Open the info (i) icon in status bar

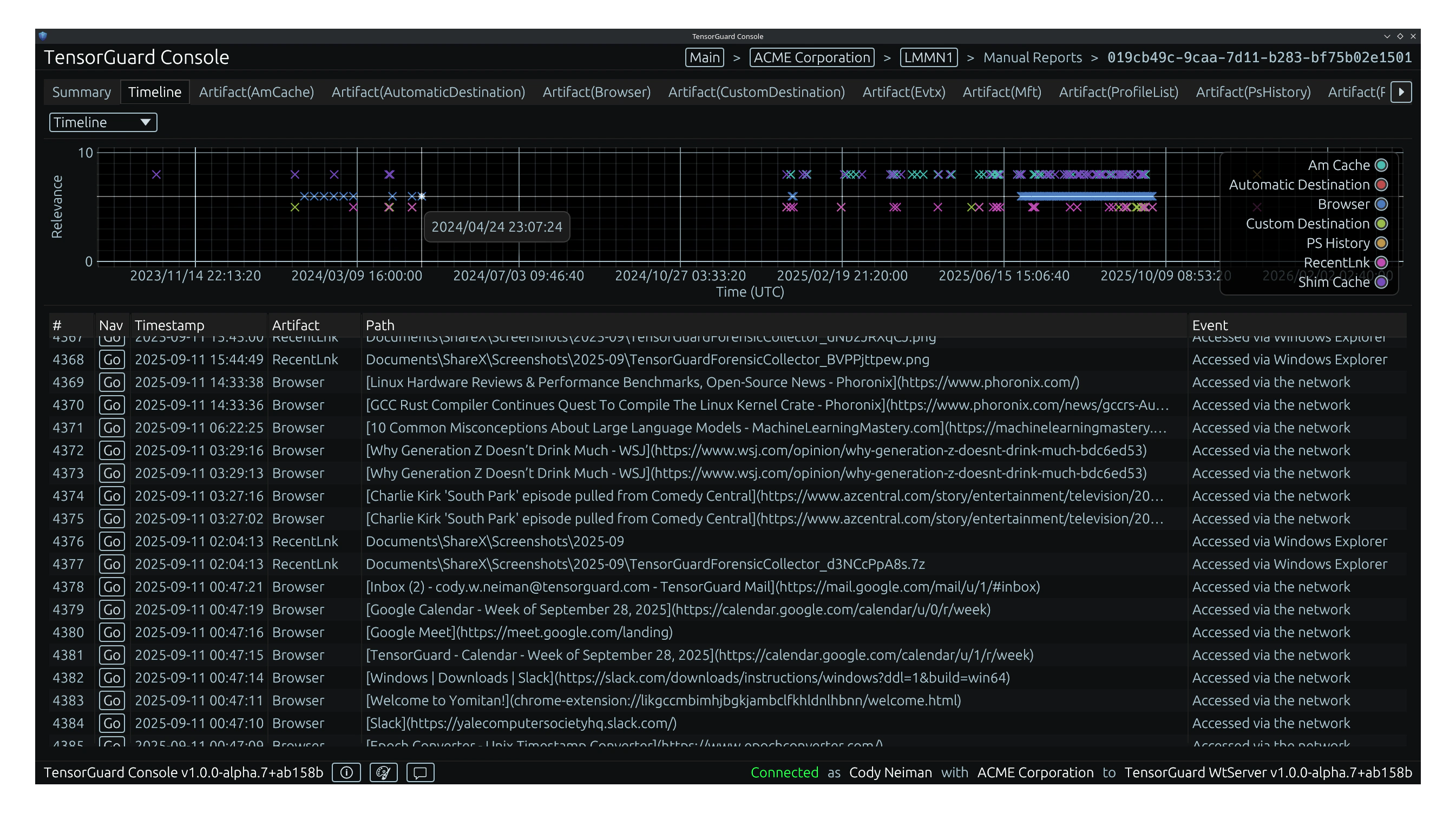coord(346,772)
